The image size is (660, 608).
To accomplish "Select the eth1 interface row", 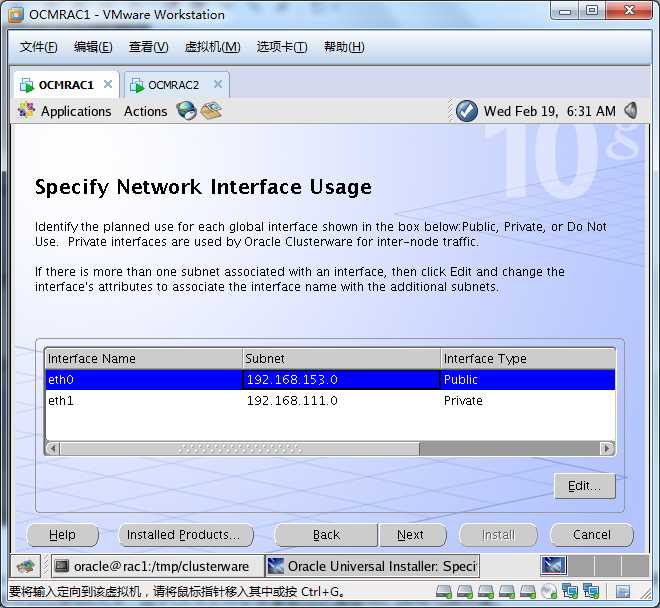I will click(330, 400).
